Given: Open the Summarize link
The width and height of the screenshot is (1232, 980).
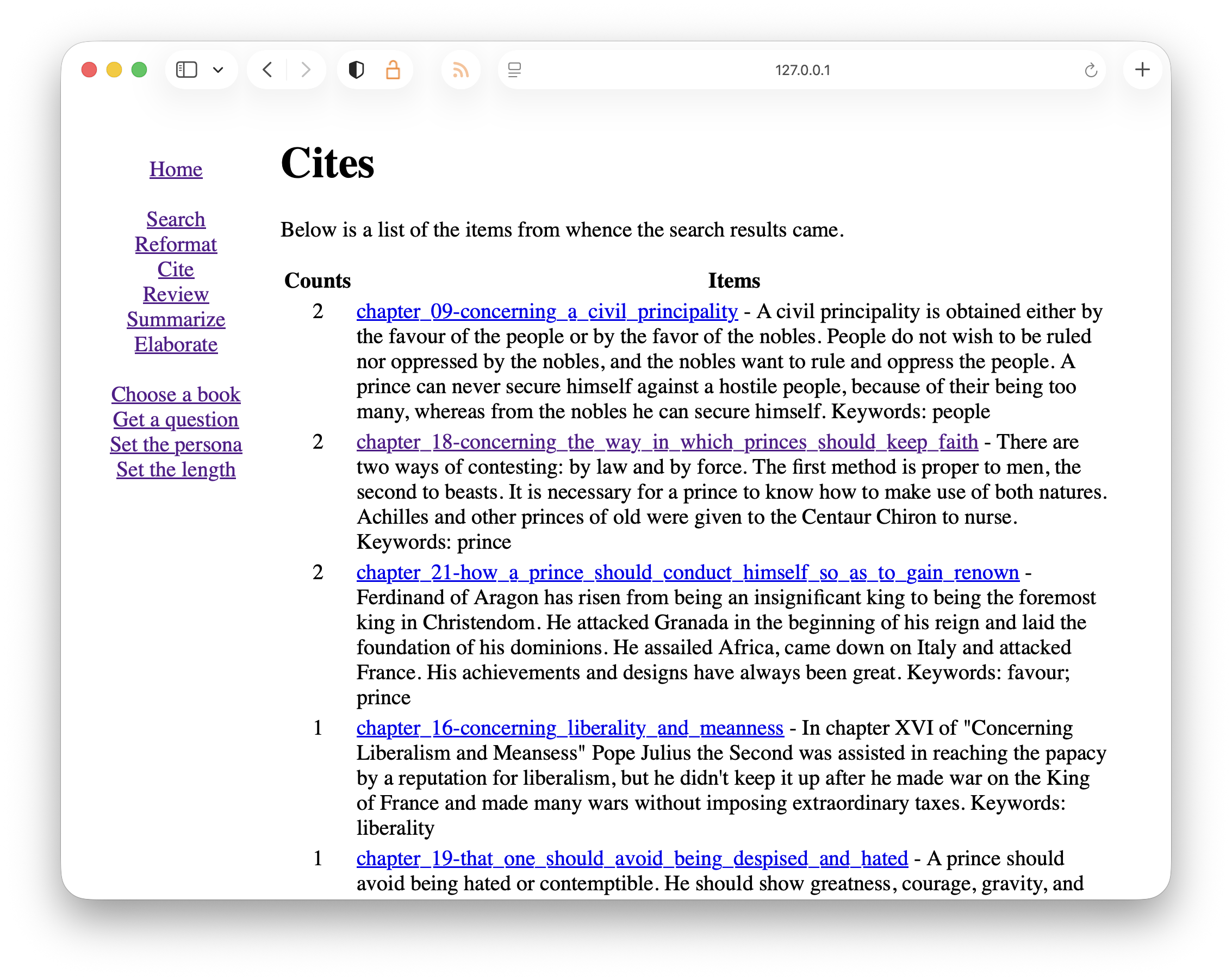Looking at the screenshot, I should [176, 319].
